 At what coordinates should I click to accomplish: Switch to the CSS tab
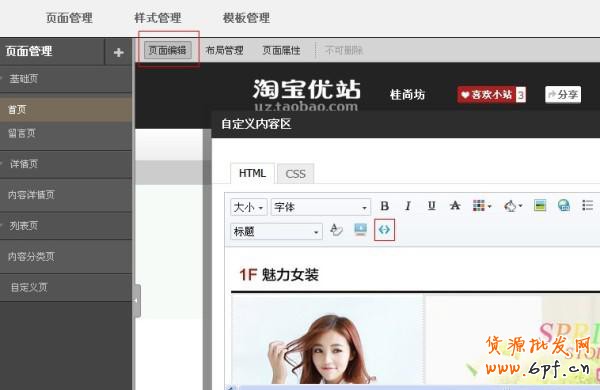295,174
